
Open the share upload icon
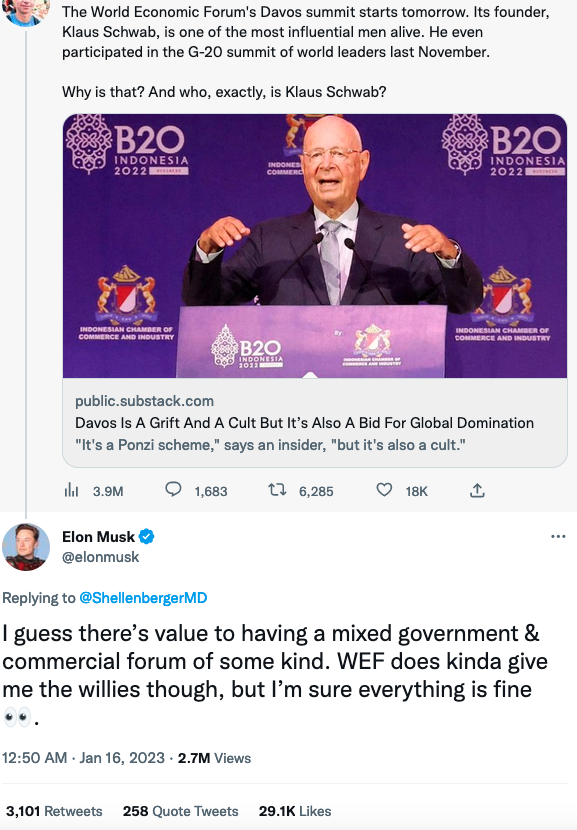pyautogui.click(x=477, y=491)
